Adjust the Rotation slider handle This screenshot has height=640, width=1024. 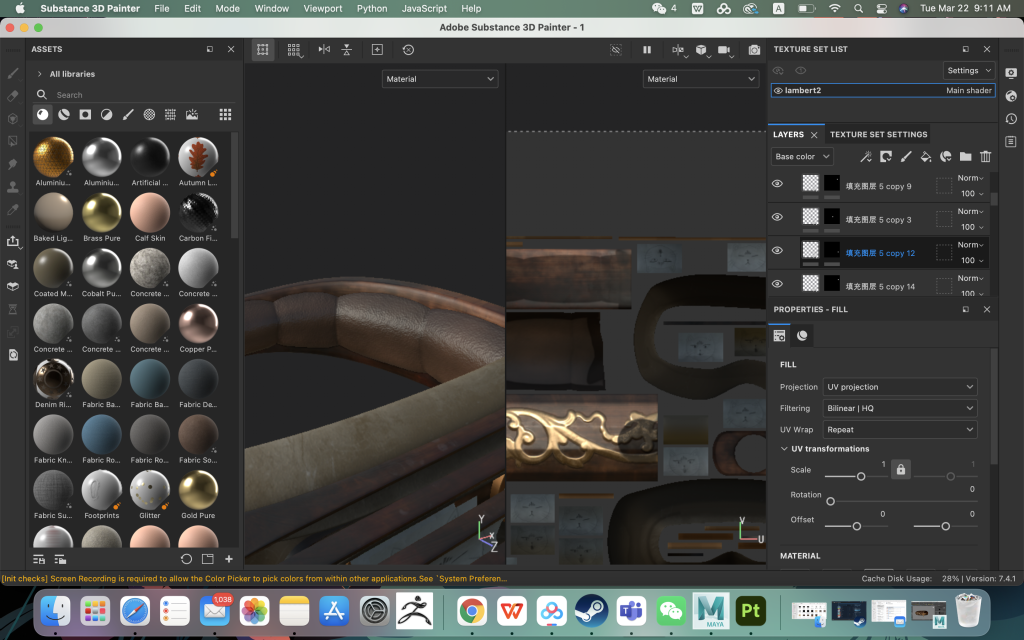(830, 502)
